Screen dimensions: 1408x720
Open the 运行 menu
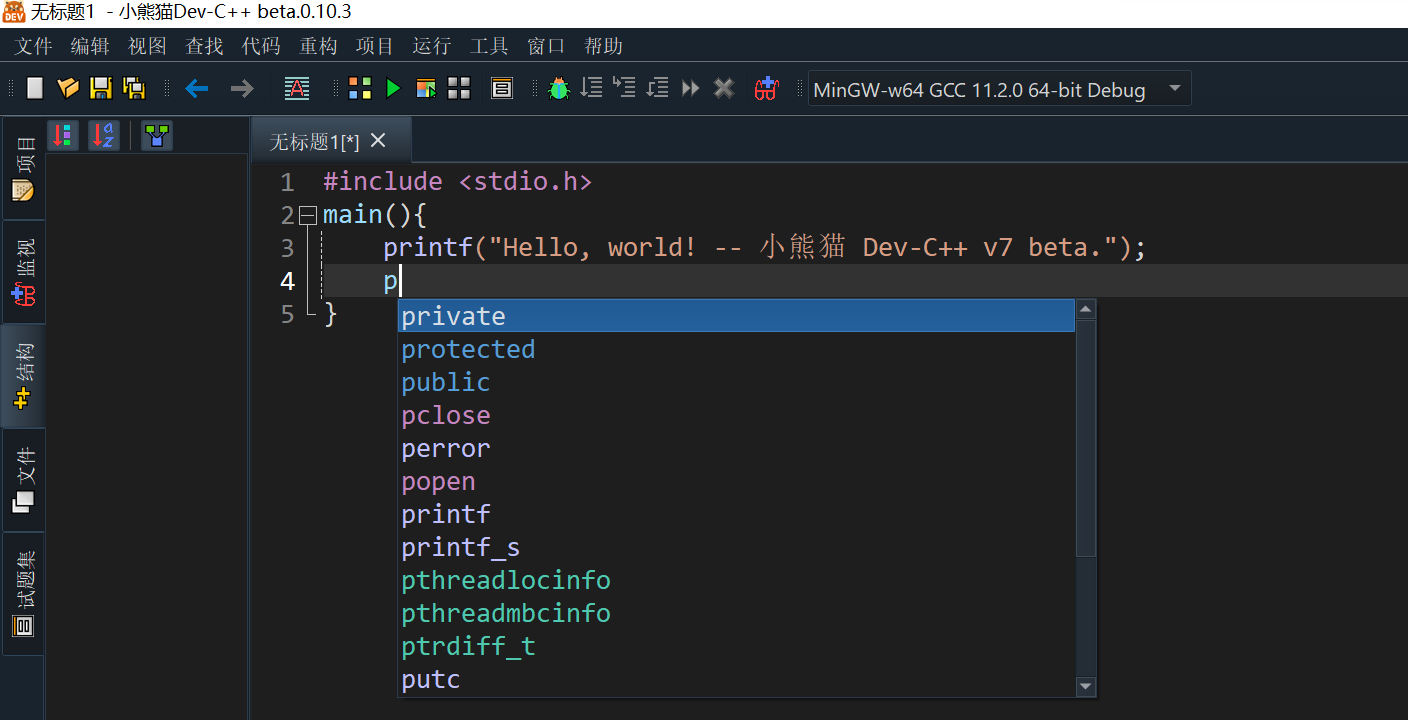[x=432, y=46]
